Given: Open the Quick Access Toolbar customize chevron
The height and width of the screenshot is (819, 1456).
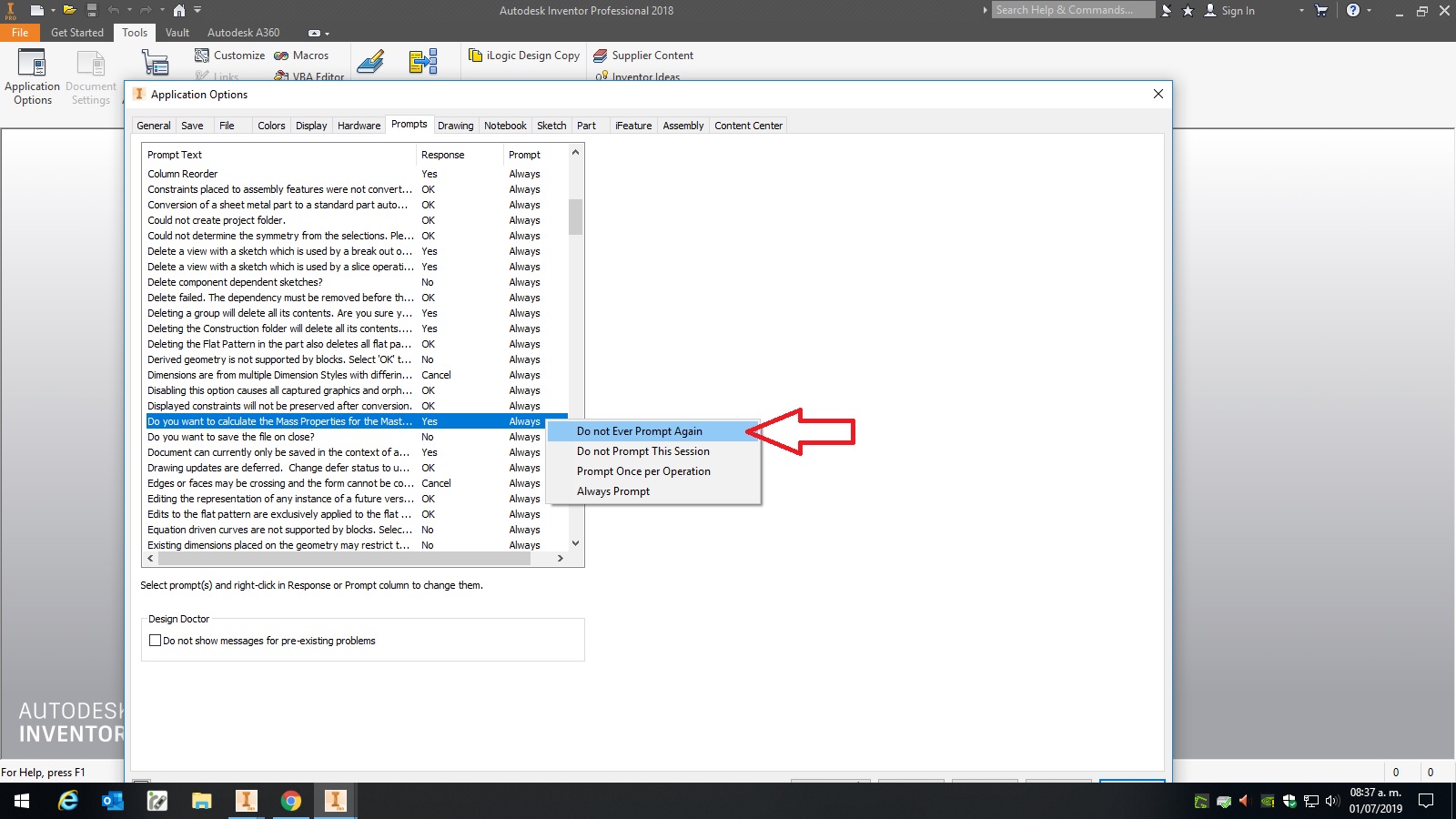Looking at the screenshot, I should (x=197, y=10).
